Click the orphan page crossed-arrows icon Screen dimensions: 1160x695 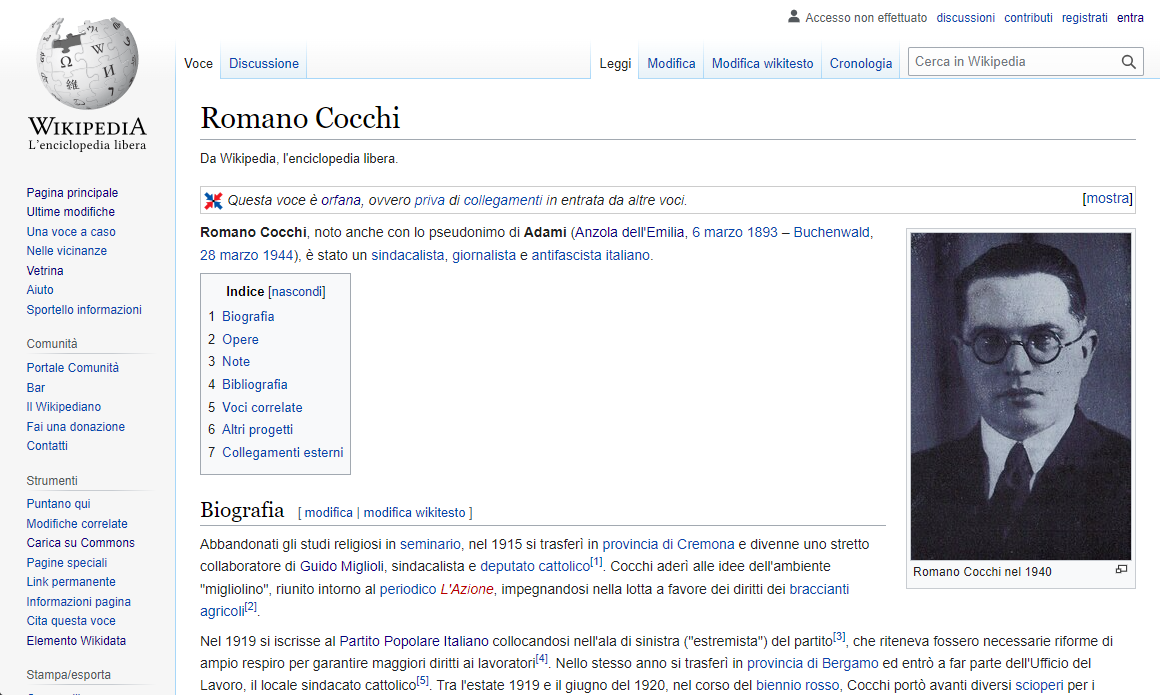[213, 199]
